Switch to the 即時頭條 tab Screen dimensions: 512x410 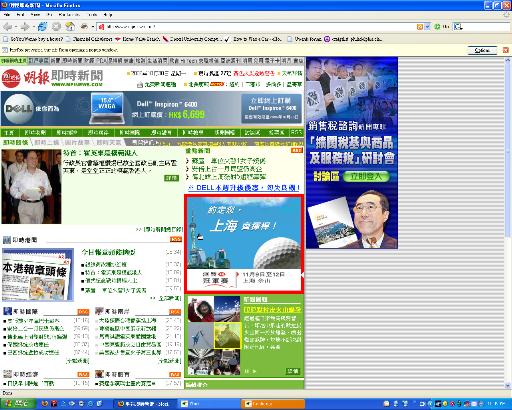point(15,143)
